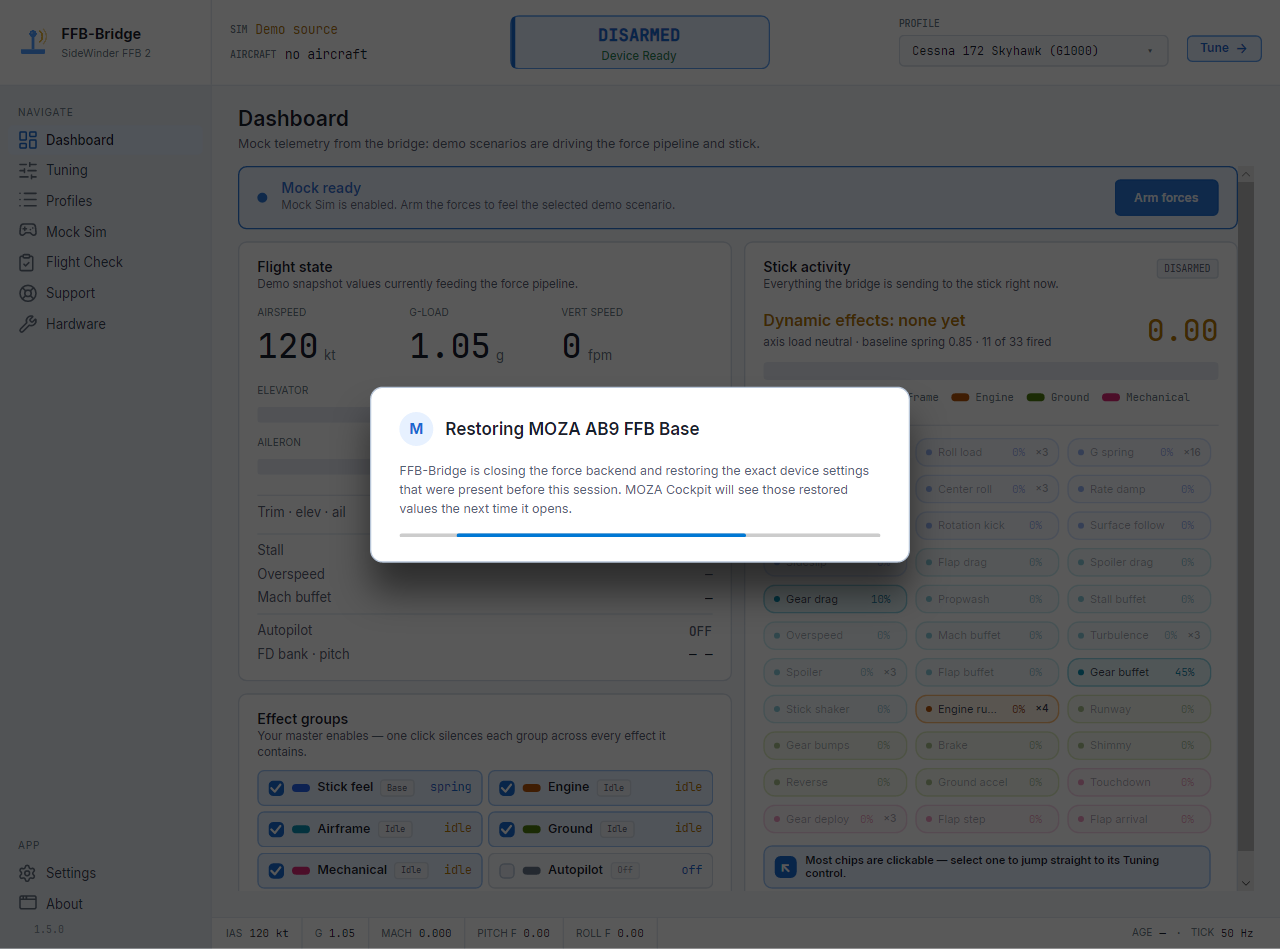Click the Touchdown chip
The width and height of the screenshot is (1280, 949).
[1139, 782]
